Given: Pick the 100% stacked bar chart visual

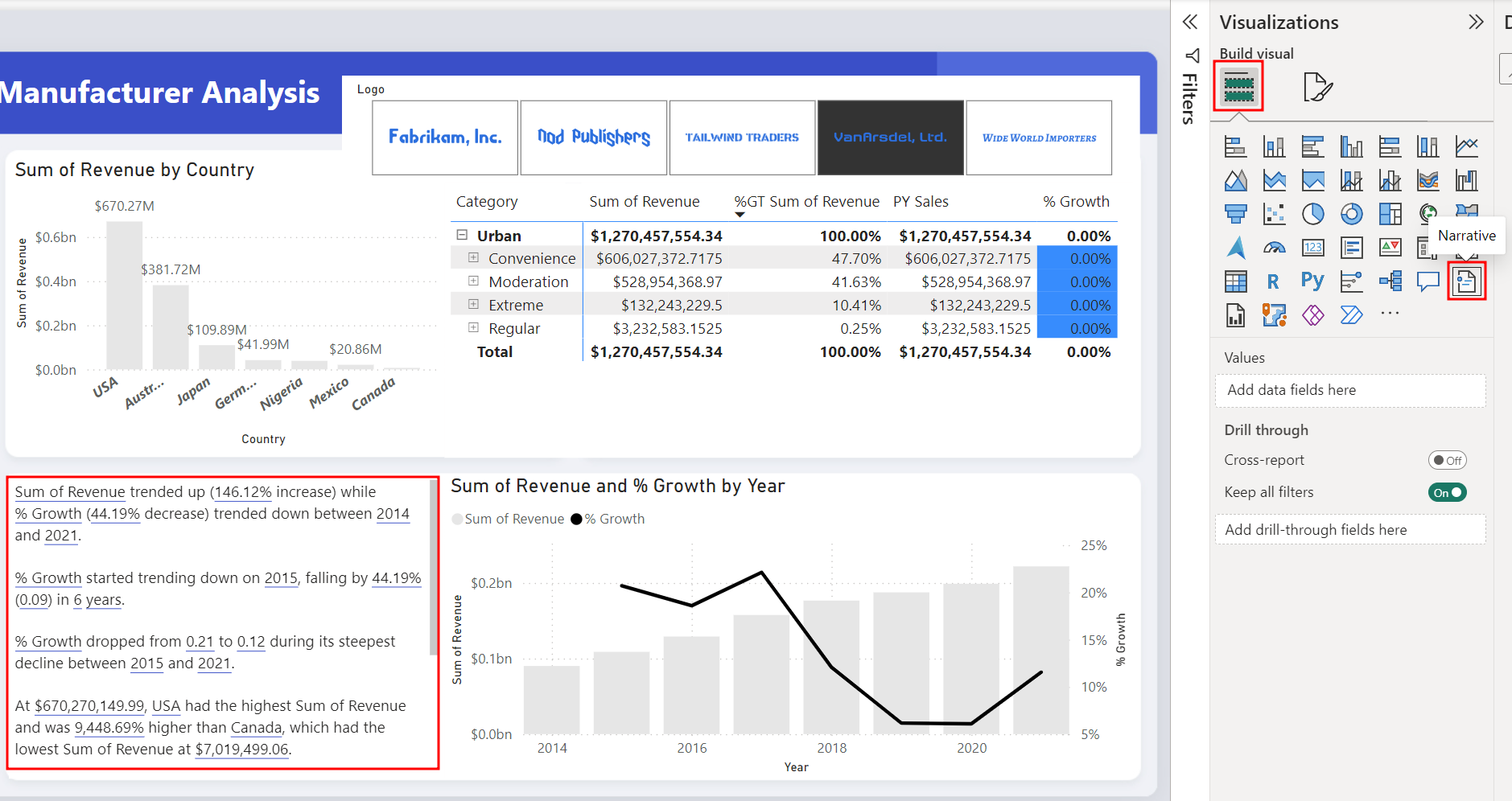Looking at the screenshot, I should click(1390, 146).
